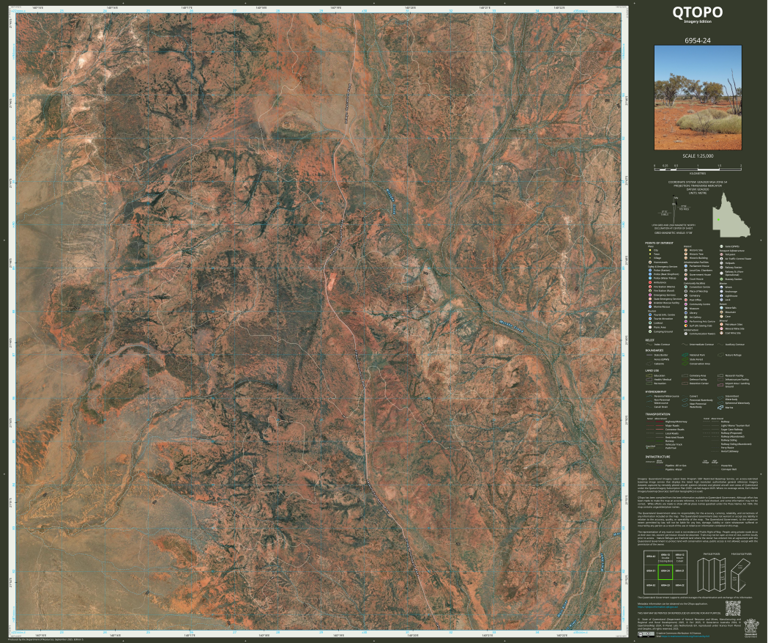The image size is (768, 643).
Task: Click the Art Gallery legend symbol
Action: [686, 317]
